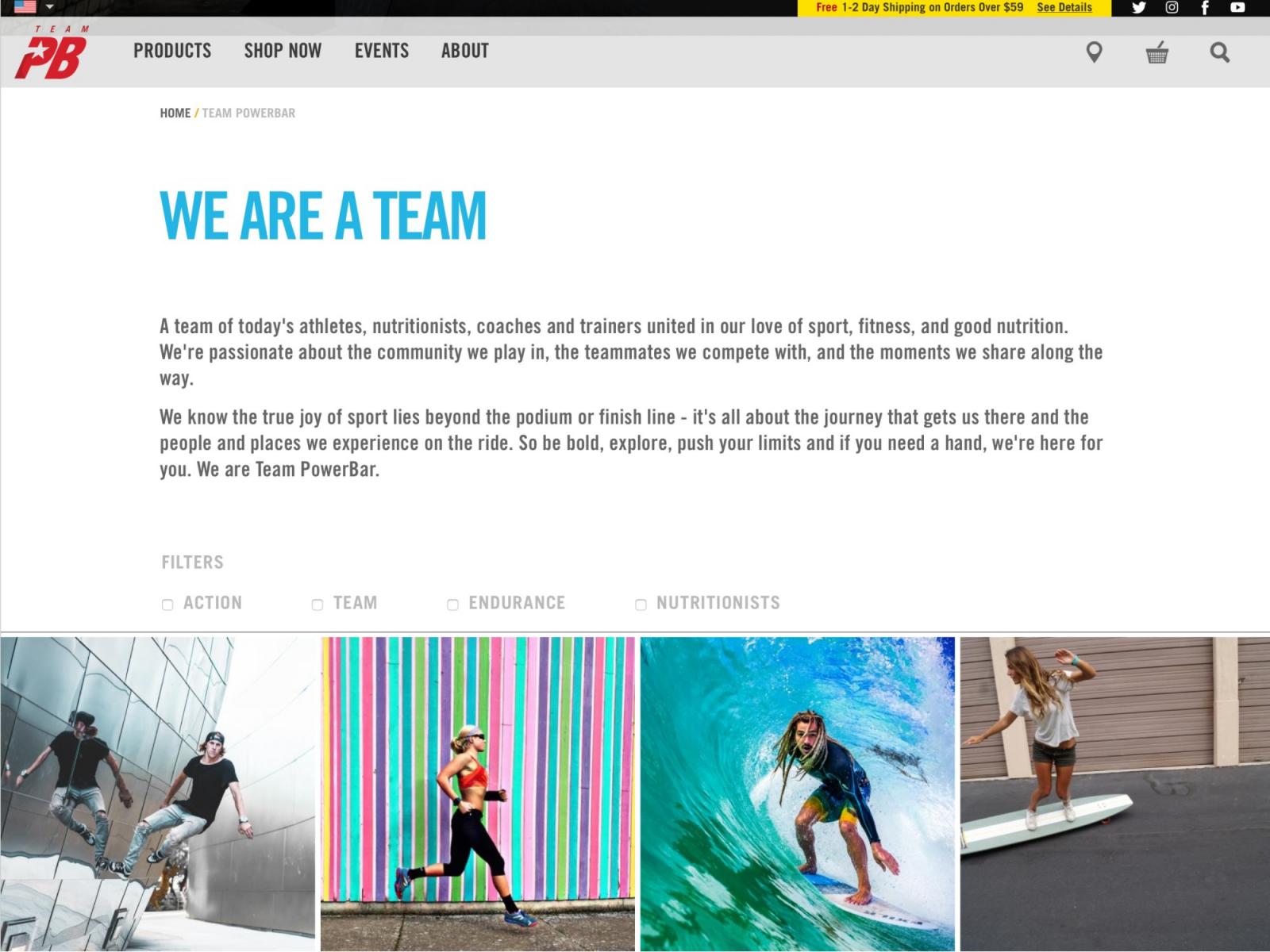Open the surfer in wave photo
The height and width of the screenshot is (952, 1270).
pos(798,794)
